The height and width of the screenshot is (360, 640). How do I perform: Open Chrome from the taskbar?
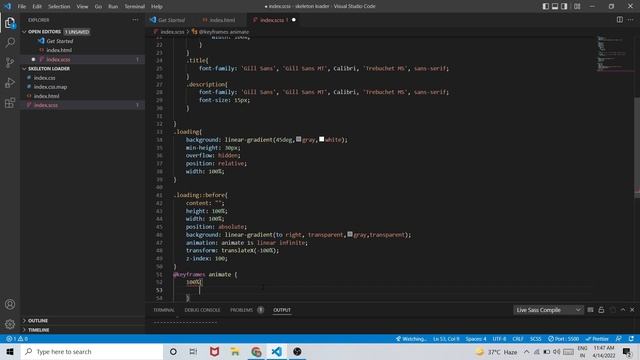point(256,351)
